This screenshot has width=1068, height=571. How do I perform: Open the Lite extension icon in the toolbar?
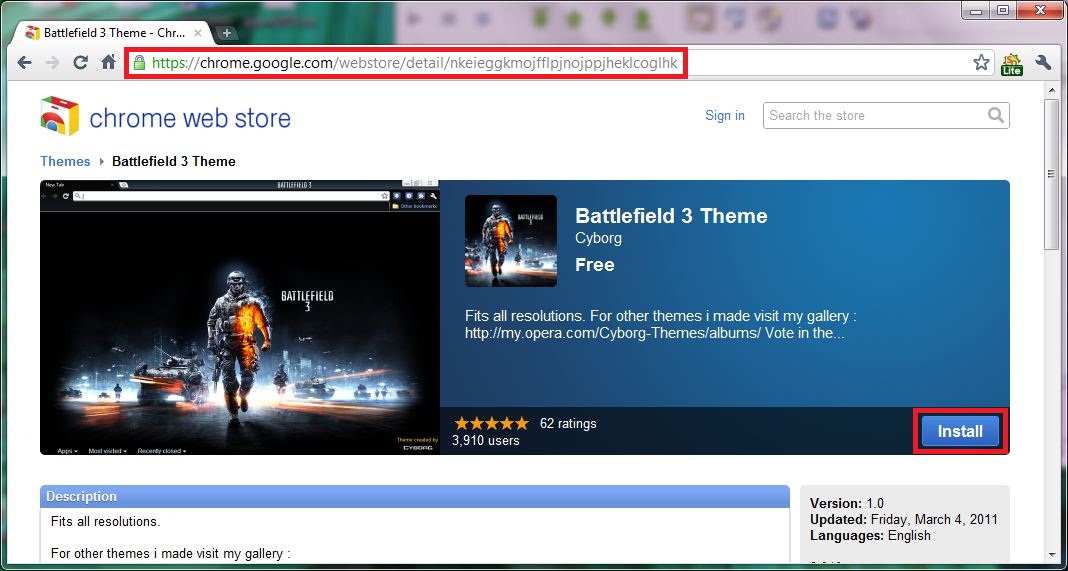1011,63
